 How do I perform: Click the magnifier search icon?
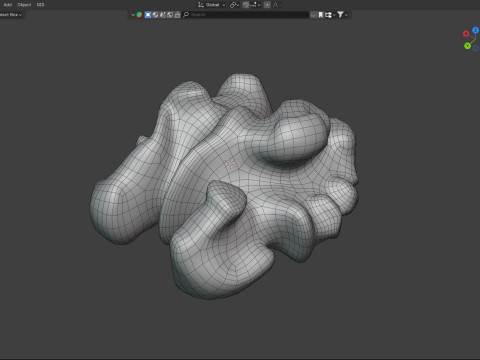(186, 15)
